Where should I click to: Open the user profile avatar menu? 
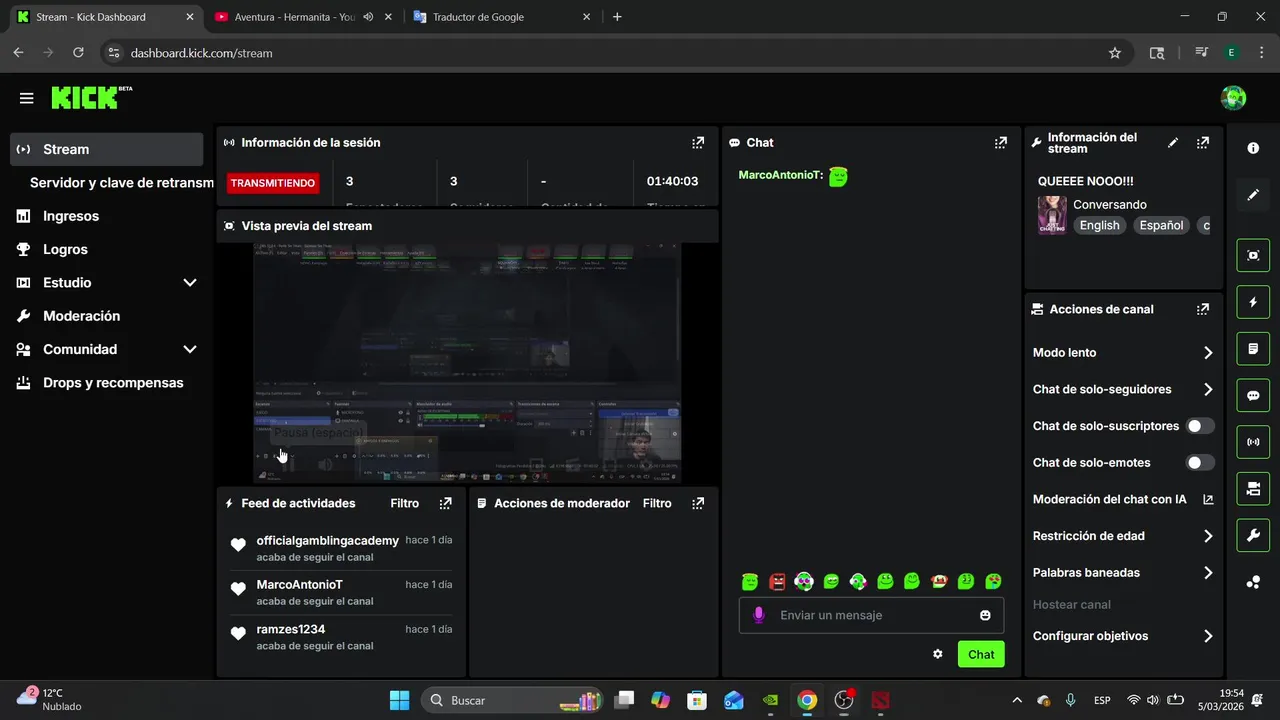point(1233,98)
